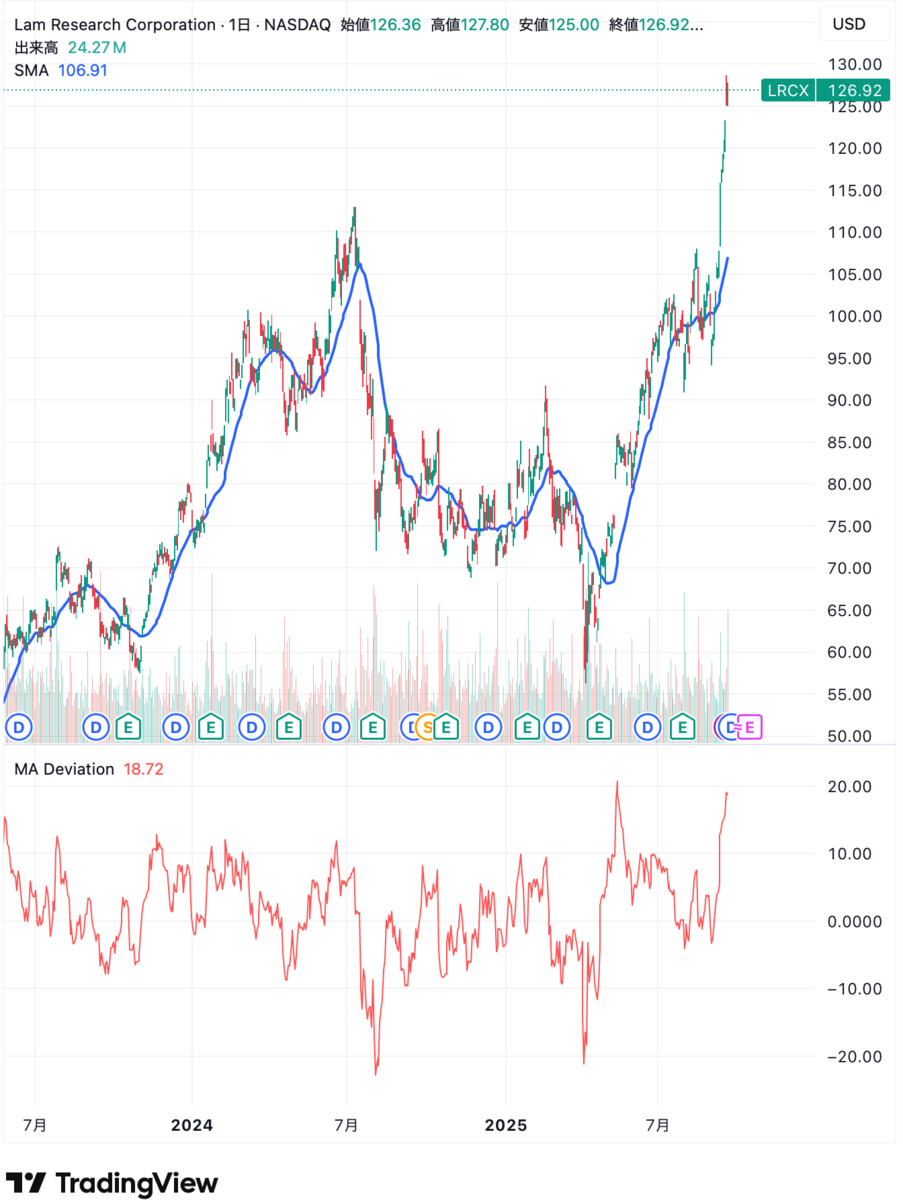Click the 安値125.00 low value
Image resolution: width=903 pixels, height=1200 pixels.
[x=561, y=25]
